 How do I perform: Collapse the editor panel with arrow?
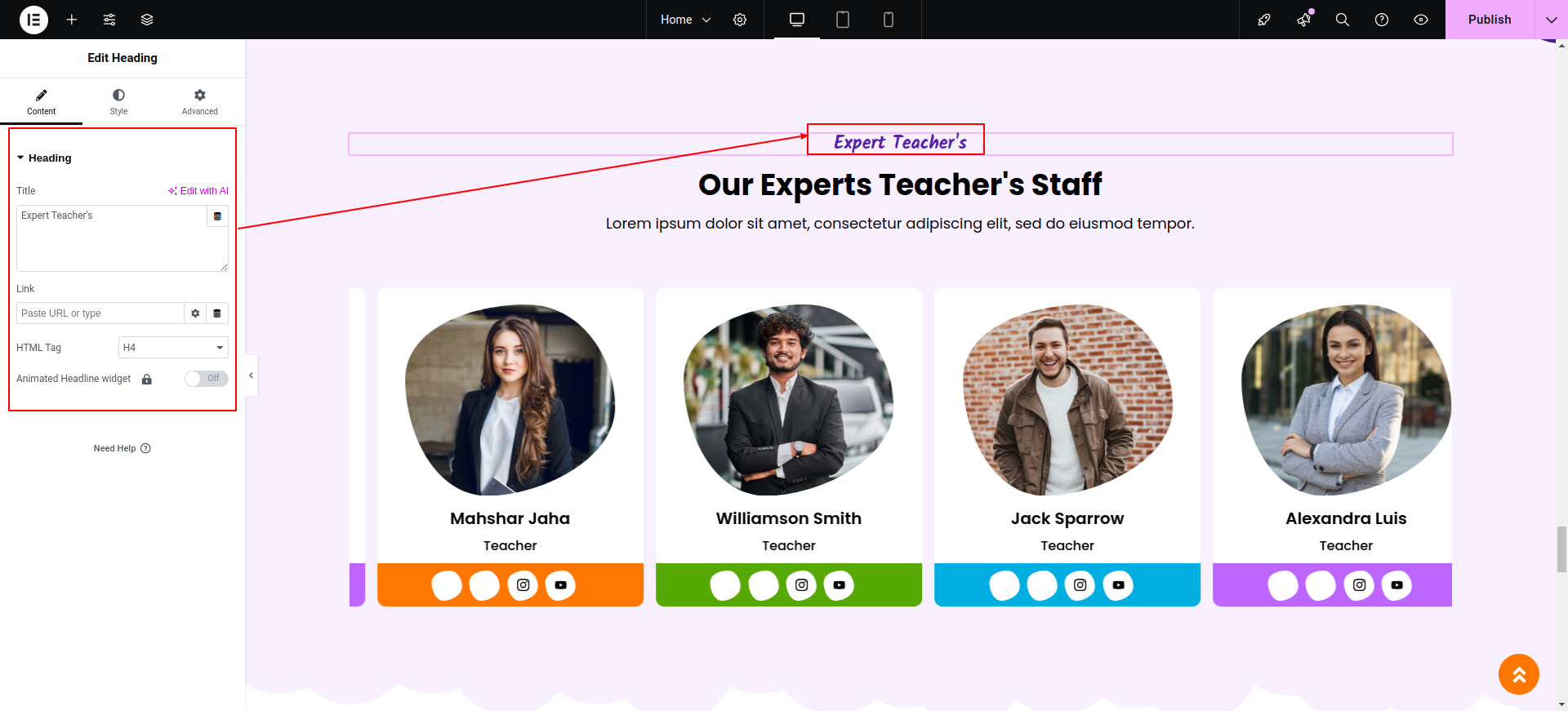pyautogui.click(x=251, y=375)
